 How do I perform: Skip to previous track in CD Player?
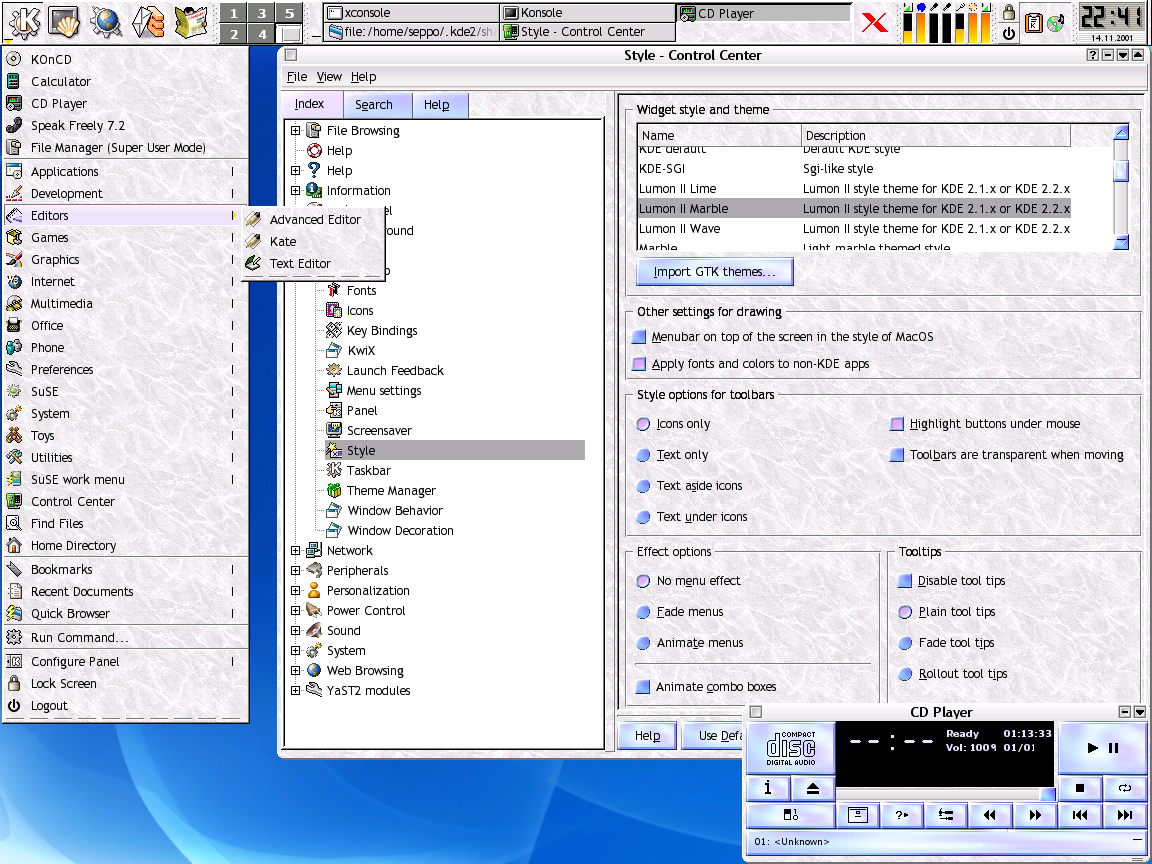(x=1080, y=815)
